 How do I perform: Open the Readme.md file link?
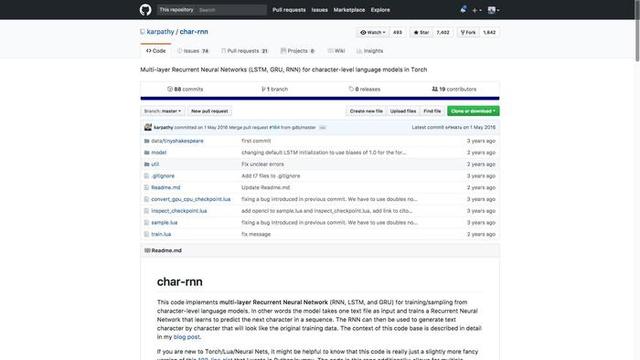click(x=166, y=188)
